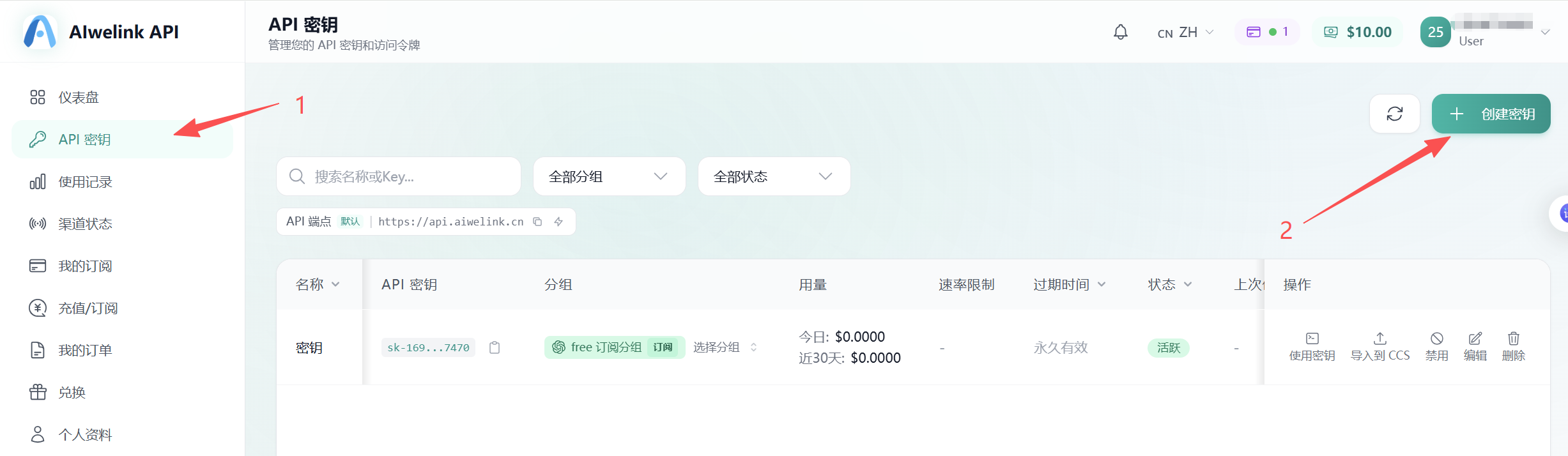
Task: Click the lightning speed-test icon by endpoint
Action: (x=558, y=222)
